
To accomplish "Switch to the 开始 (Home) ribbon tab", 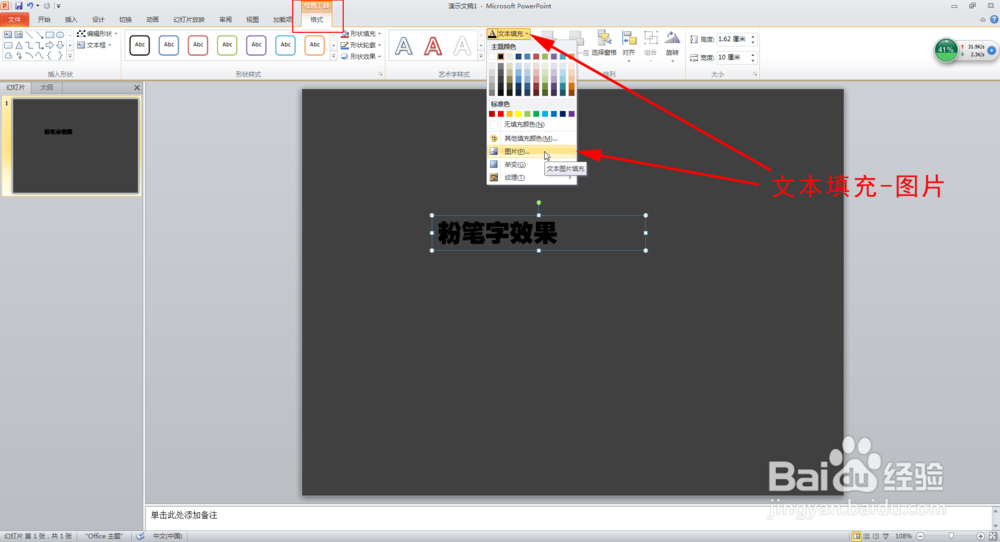I will (44, 20).
